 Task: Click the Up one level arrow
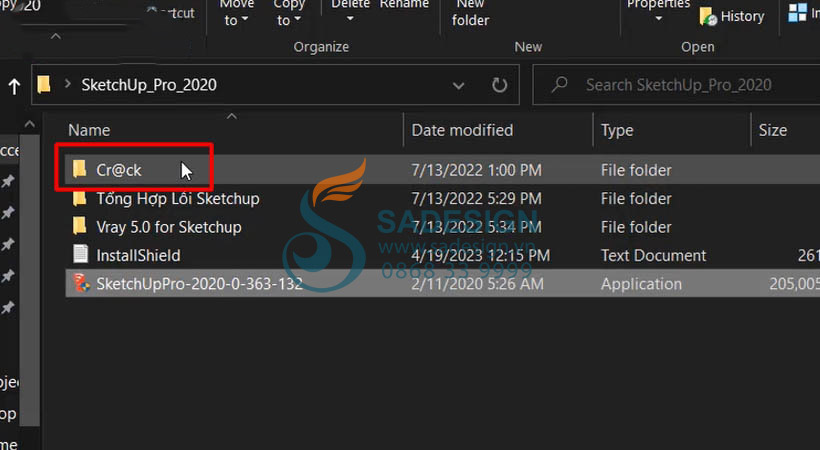point(14,86)
